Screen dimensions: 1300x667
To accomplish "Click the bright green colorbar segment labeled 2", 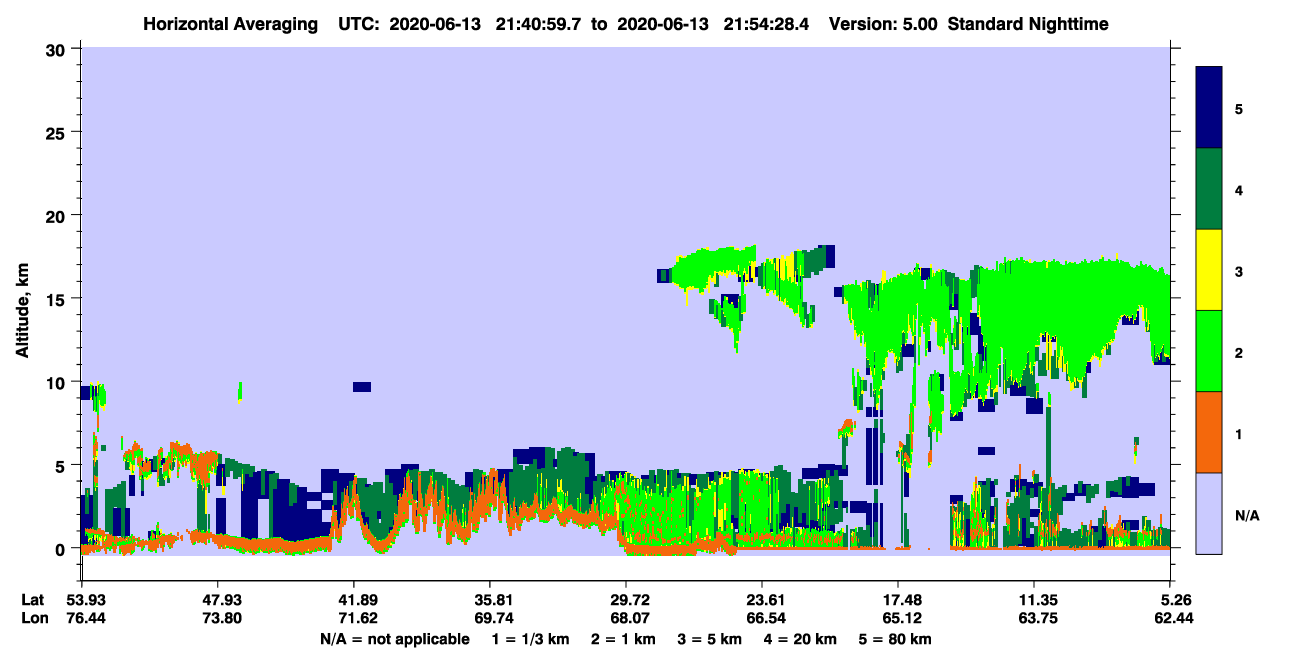I will (1209, 351).
